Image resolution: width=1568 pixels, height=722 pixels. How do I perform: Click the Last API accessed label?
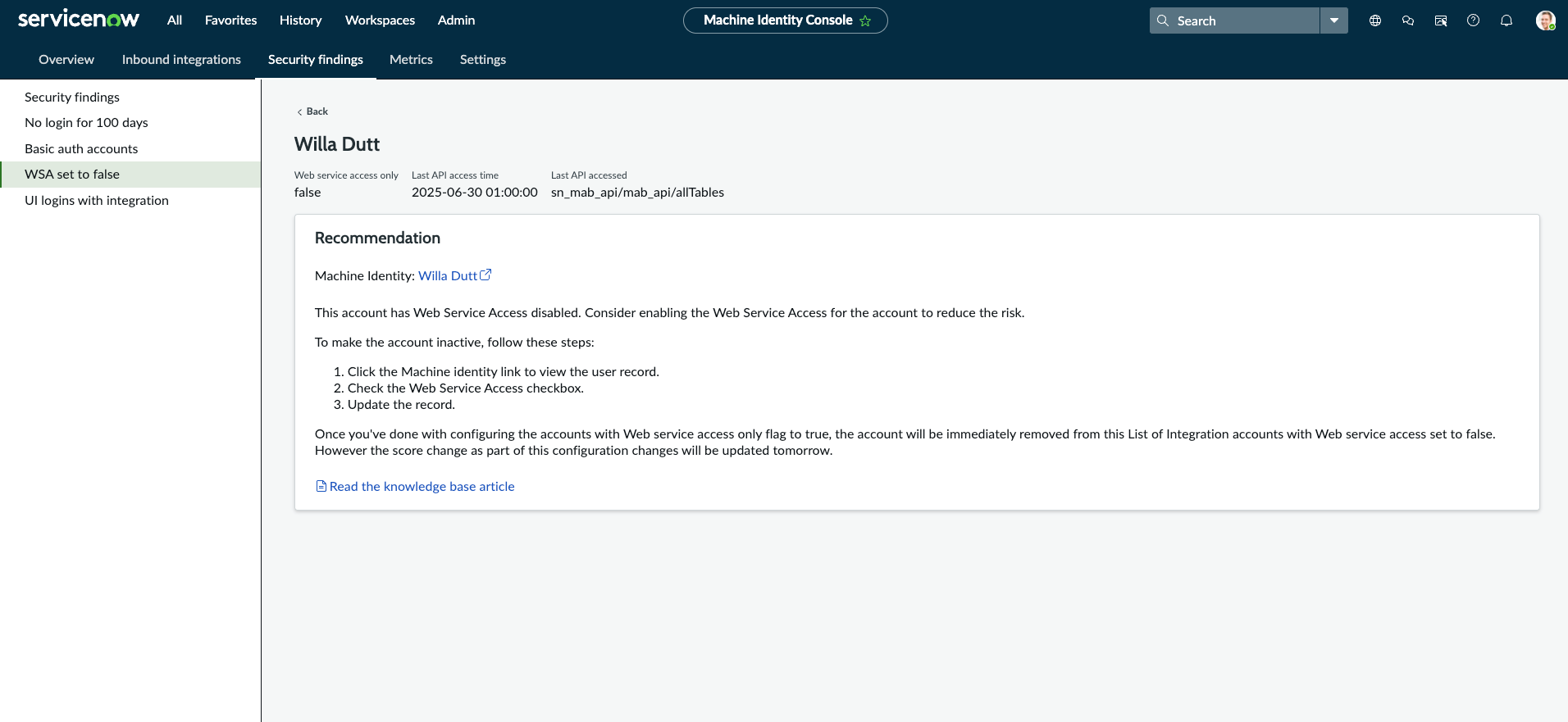(589, 175)
